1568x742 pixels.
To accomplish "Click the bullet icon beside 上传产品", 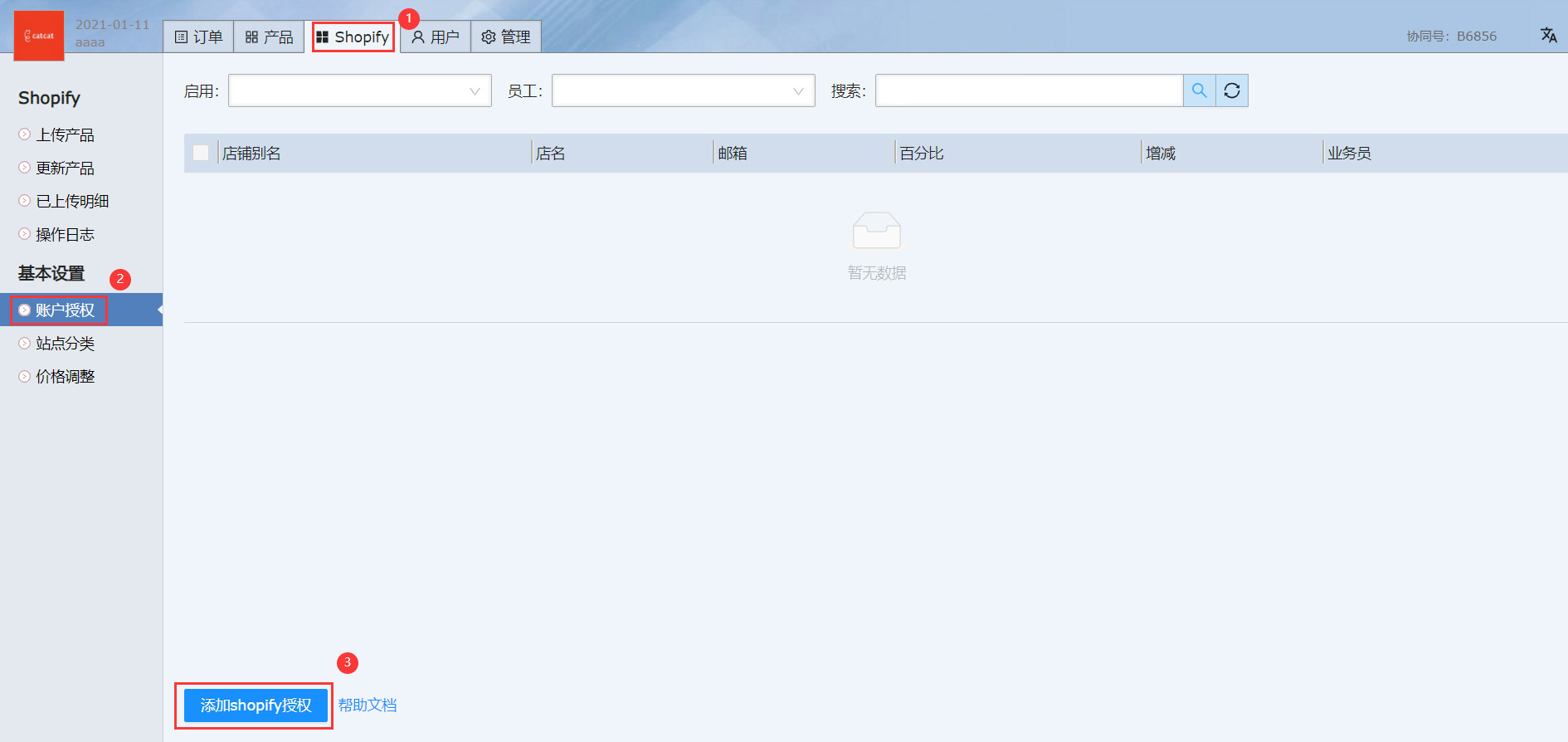I will 25,134.
